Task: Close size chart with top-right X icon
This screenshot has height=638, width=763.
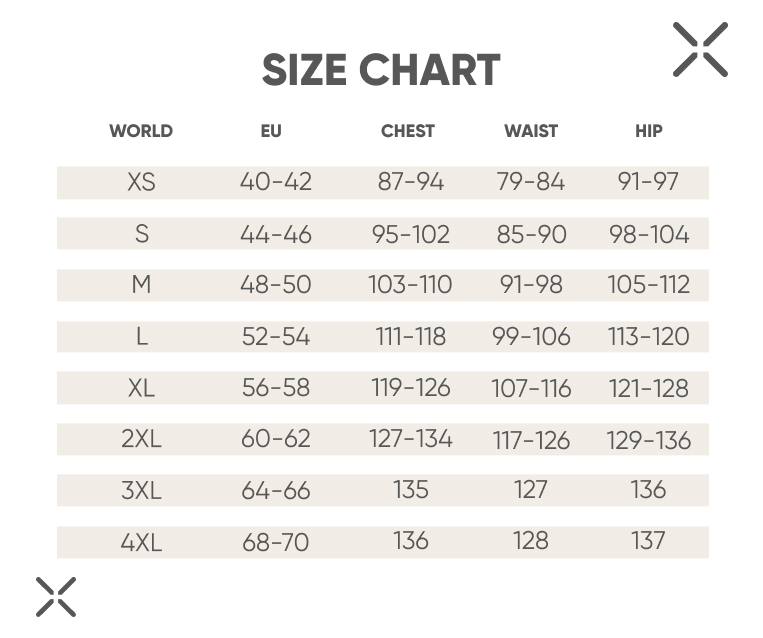Action: click(x=700, y=49)
